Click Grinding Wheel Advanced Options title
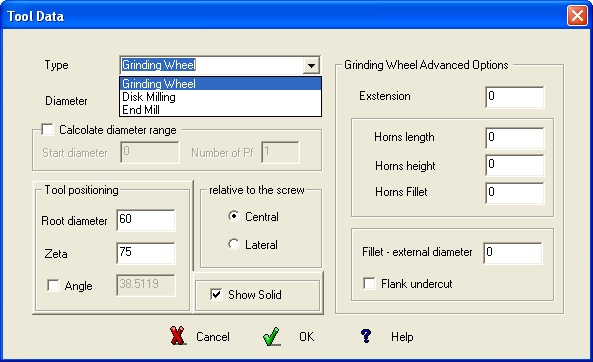The image size is (593, 362). point(426,65)
